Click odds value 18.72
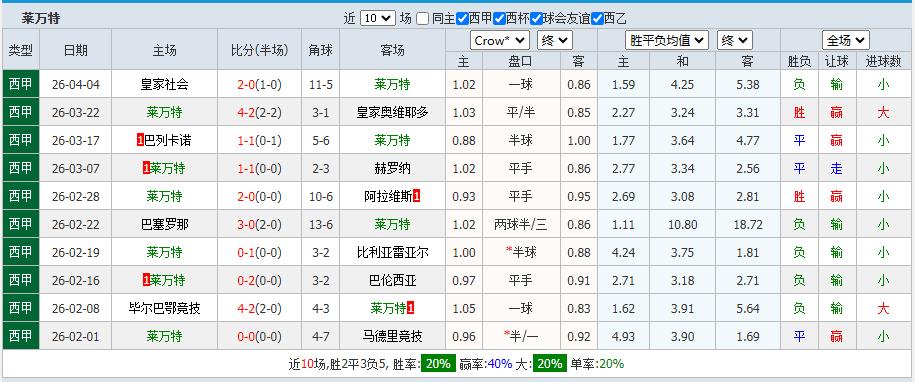915x382 pixels. click(x=748, y=225)
